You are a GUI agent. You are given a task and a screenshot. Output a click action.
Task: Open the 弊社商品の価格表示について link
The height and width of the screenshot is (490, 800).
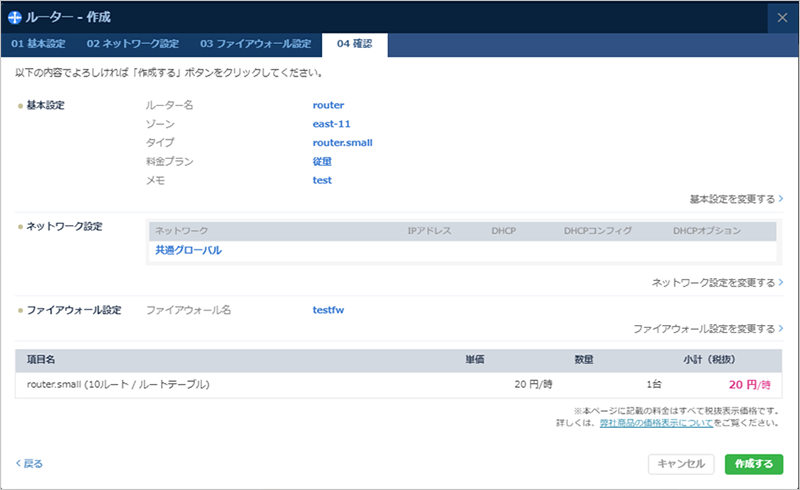click(x=656, y=423)
